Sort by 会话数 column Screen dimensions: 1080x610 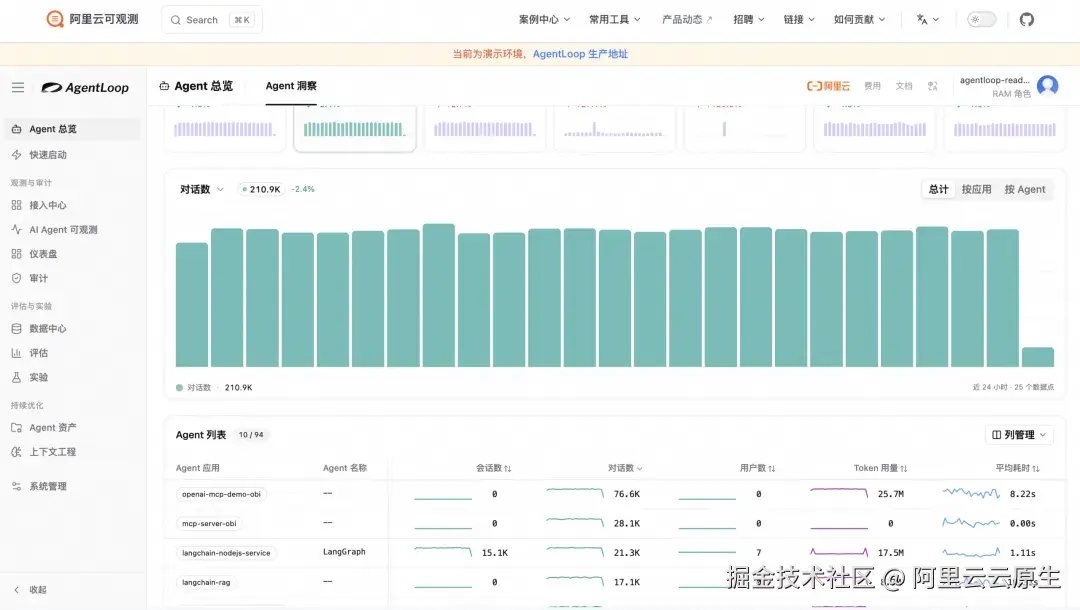pos(493,468)
